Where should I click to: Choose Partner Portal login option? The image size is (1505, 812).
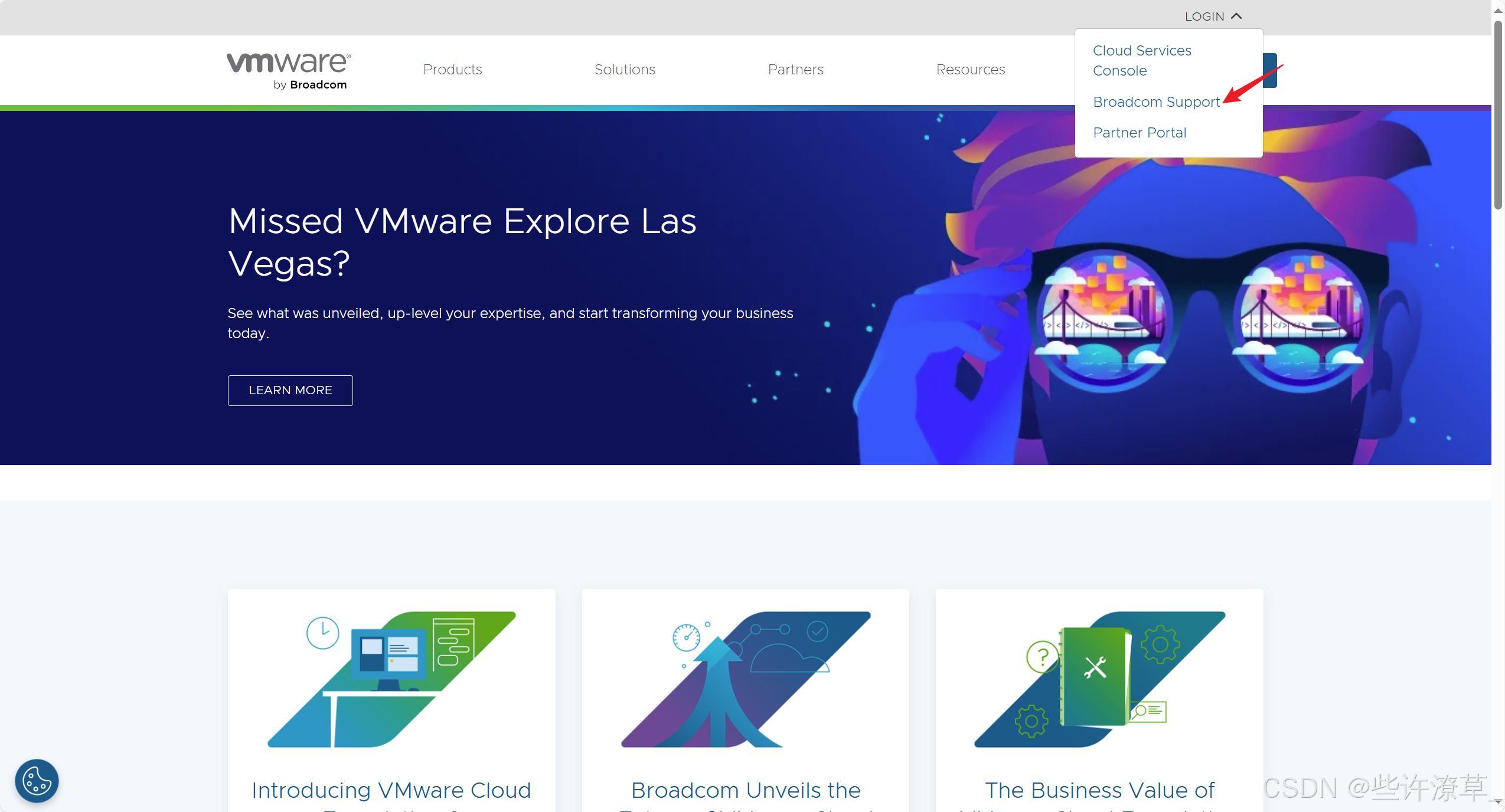click(x=1139, y=133)
